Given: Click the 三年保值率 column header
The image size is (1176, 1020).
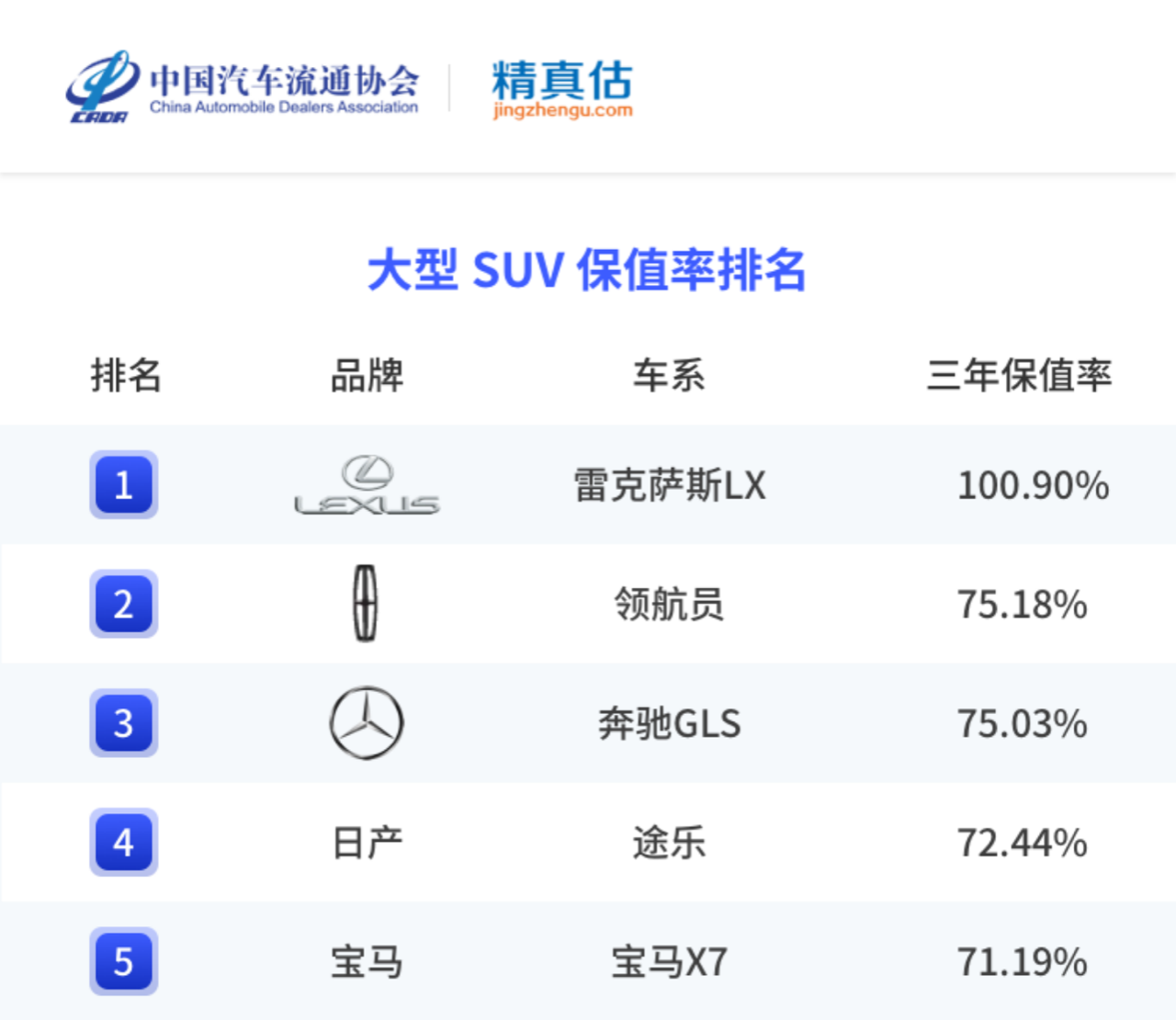Looking at the screenshot, I should click(1020, 375).
